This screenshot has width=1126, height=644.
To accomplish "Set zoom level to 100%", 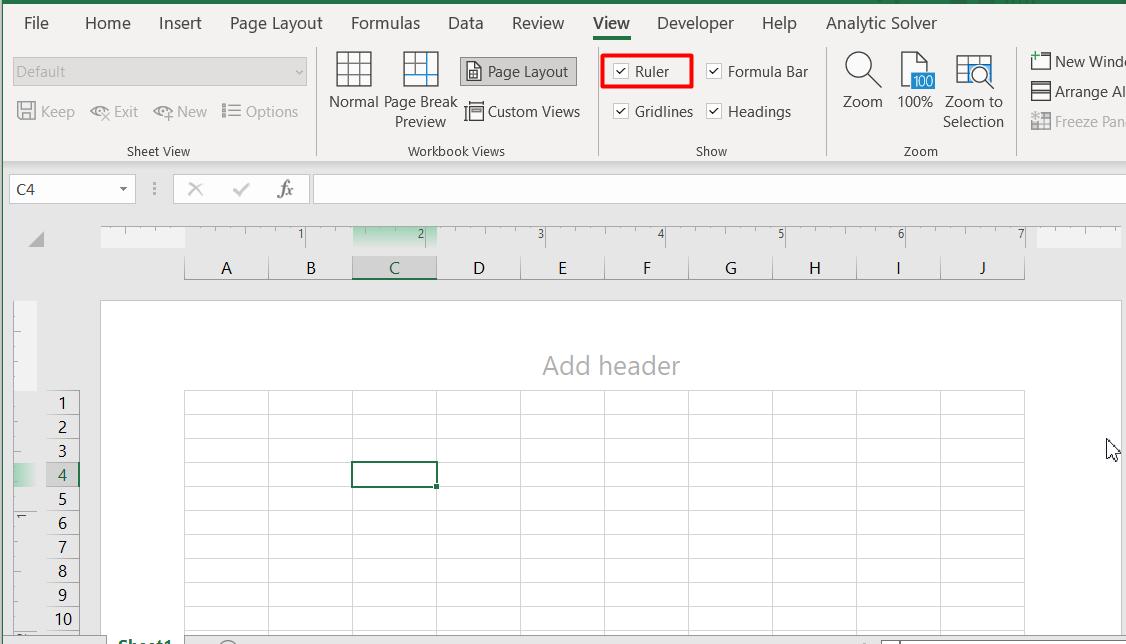I will [915, 80].
